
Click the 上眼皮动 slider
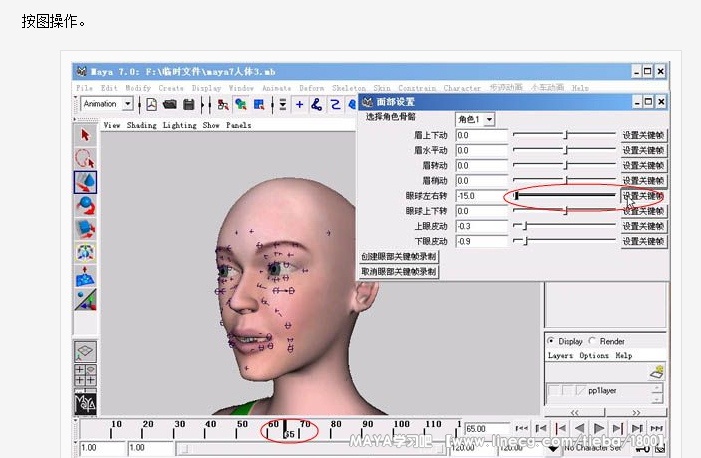pyautogui.click(x=564, y=226)
